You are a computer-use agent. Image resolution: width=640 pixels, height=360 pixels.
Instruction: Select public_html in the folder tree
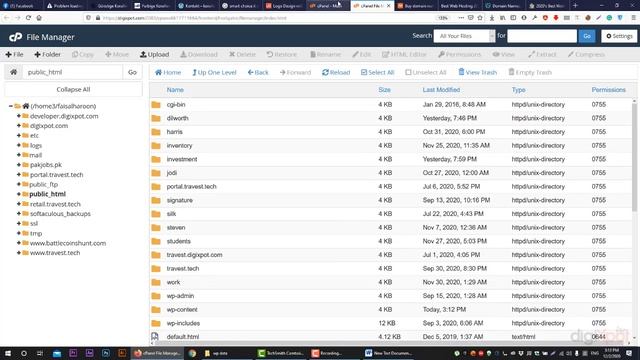[47, 194]
